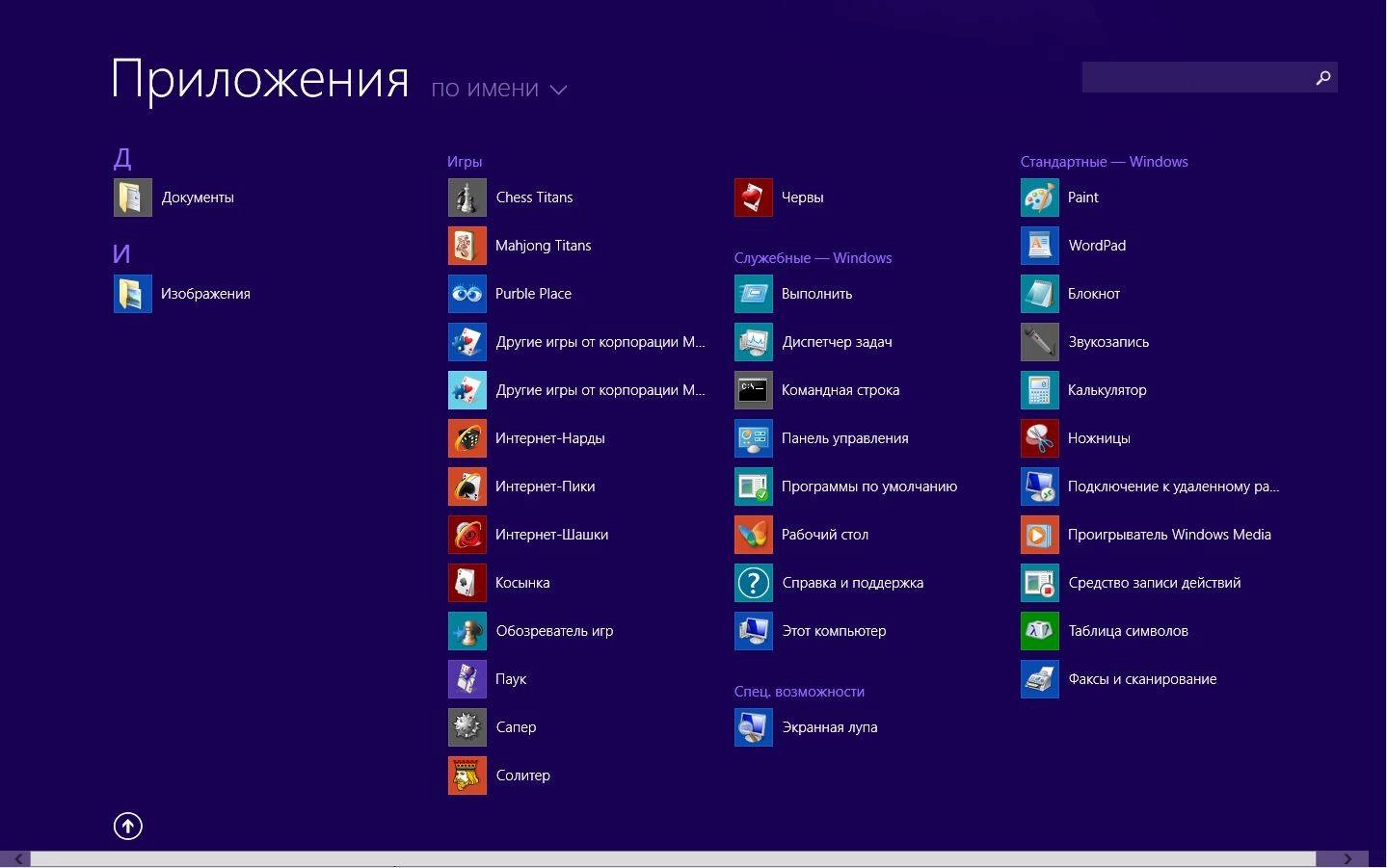Launch Диспетчер задач task manager

coord(814,342)
